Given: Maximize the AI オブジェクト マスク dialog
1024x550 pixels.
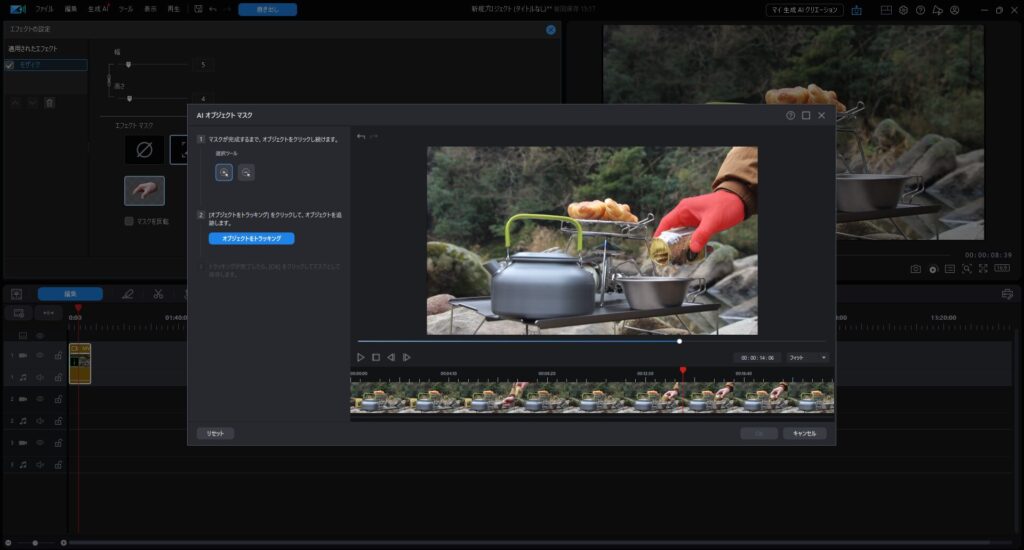Looking at the screenshot, I should [806, 116].
